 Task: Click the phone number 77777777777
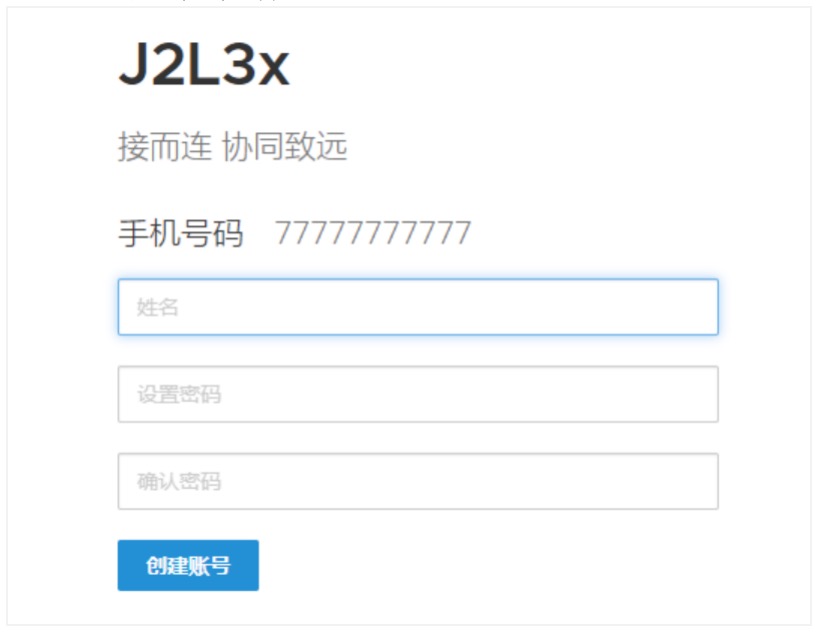373,233
